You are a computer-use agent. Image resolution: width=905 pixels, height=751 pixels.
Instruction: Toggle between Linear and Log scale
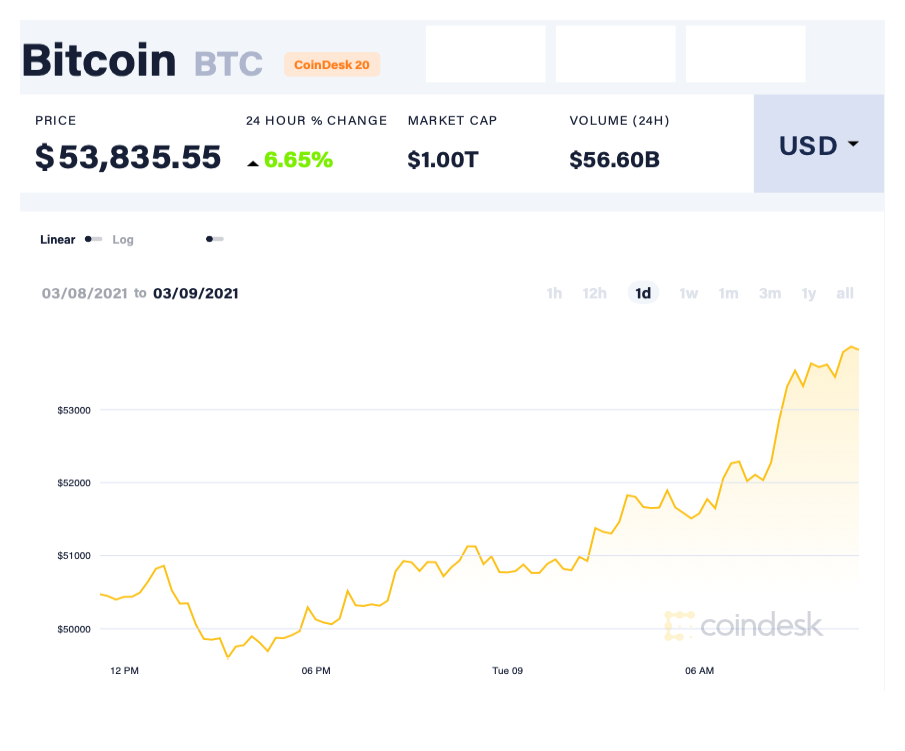pos(92,240)
